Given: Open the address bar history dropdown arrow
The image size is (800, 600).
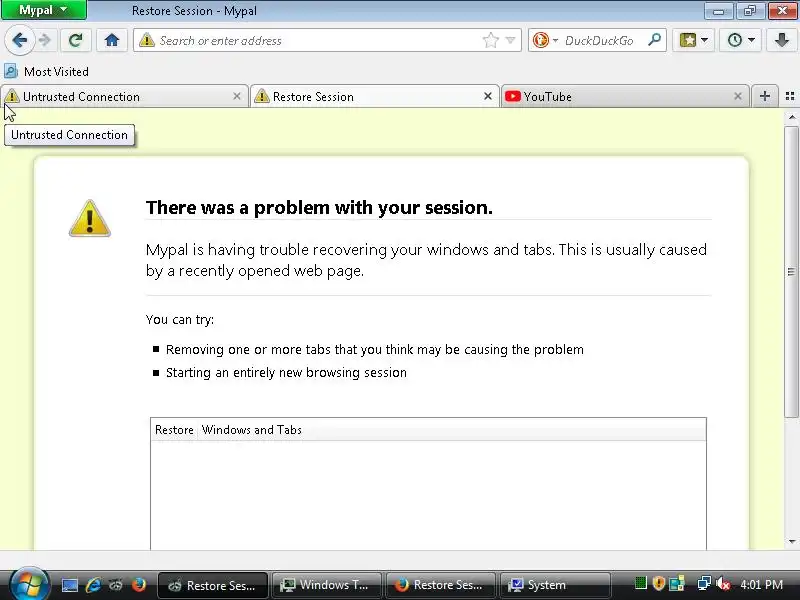Looking at the screenshot, I should coord(511,40).
